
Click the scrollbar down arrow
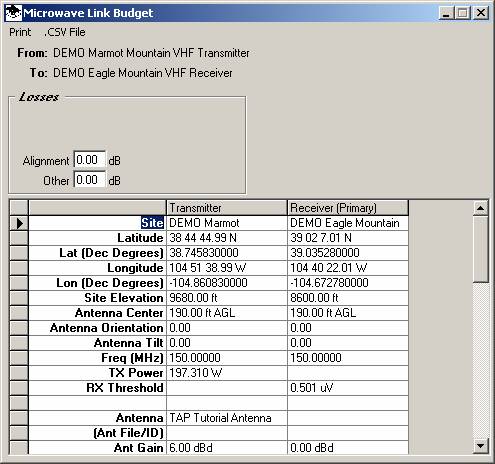point(480,446)
